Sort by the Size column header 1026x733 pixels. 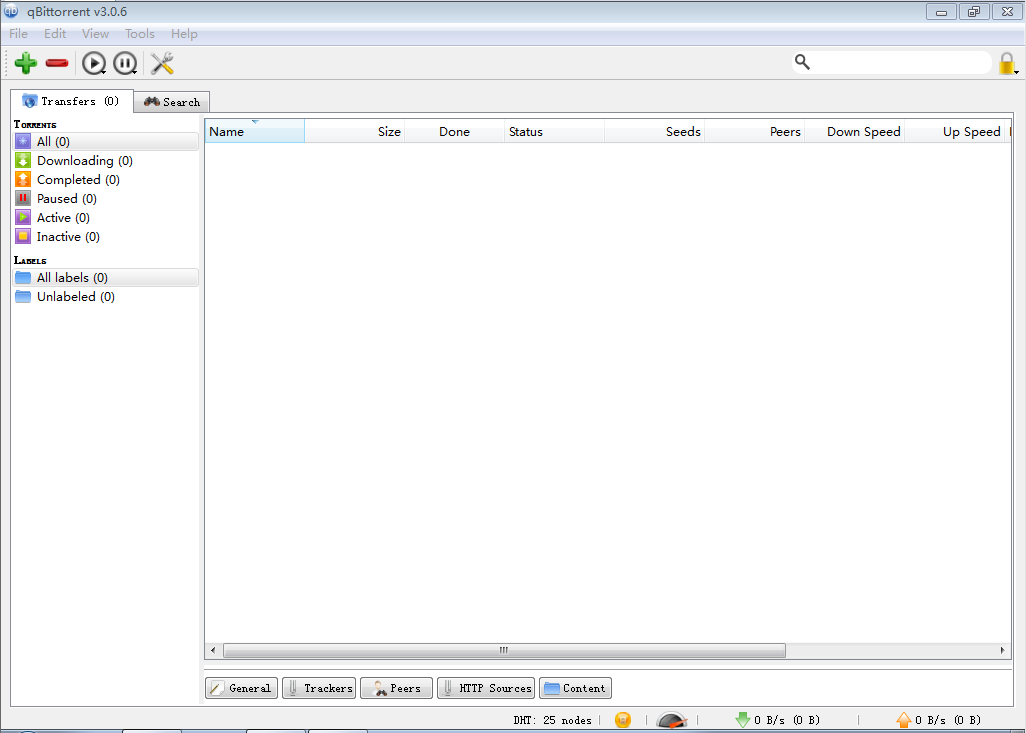[x=355, y=131]
